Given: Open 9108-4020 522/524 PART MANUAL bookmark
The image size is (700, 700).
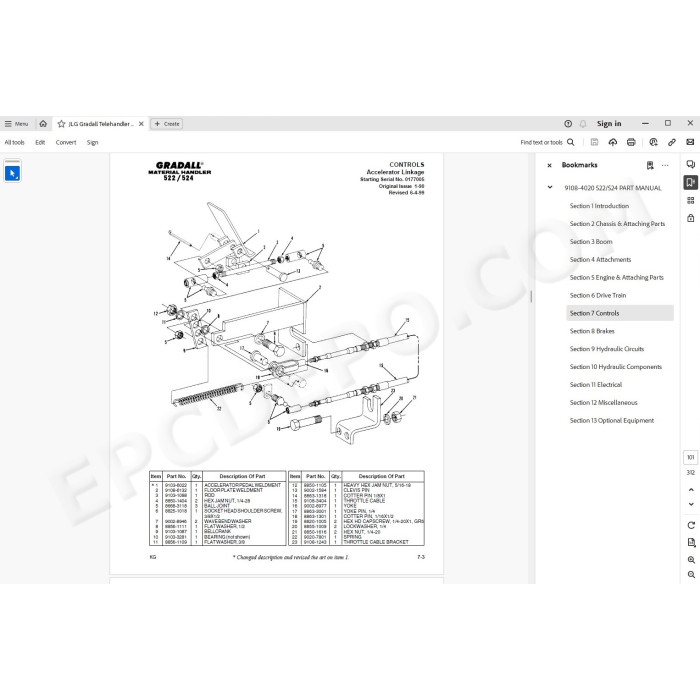Looking at the screenshot, I should click(x=612, y=188).
